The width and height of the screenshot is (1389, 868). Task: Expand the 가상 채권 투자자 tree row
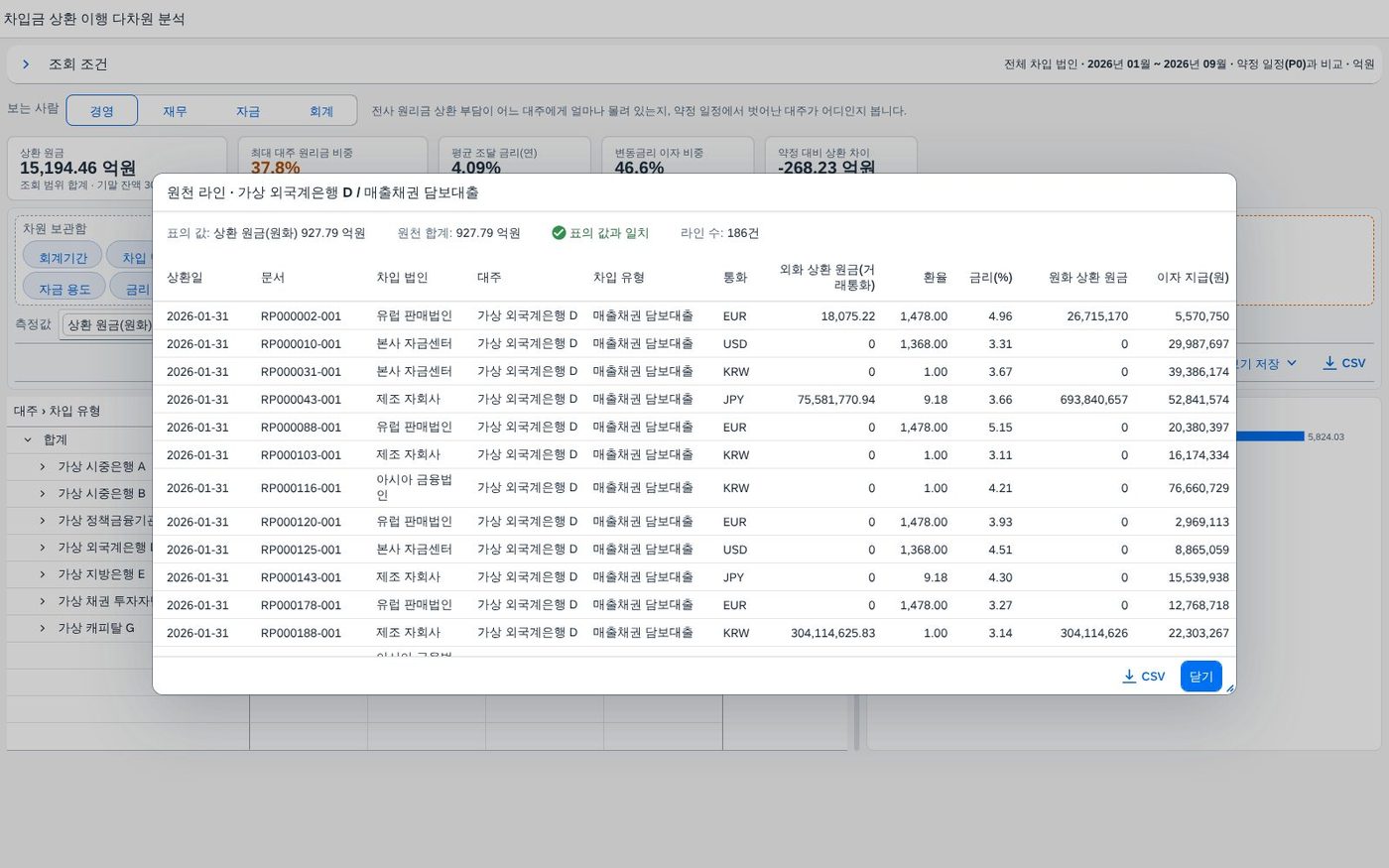pos(43,601)
